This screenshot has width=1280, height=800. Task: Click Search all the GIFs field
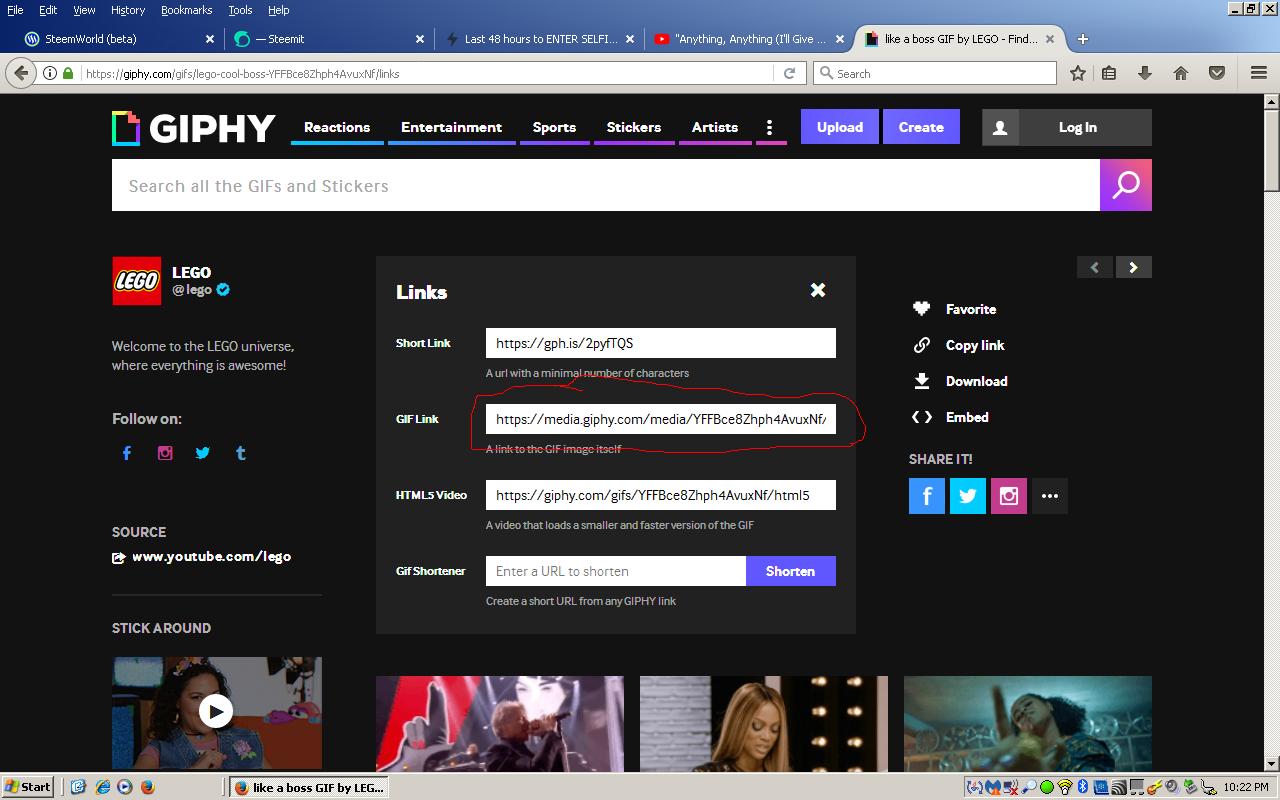coord(606,185)
